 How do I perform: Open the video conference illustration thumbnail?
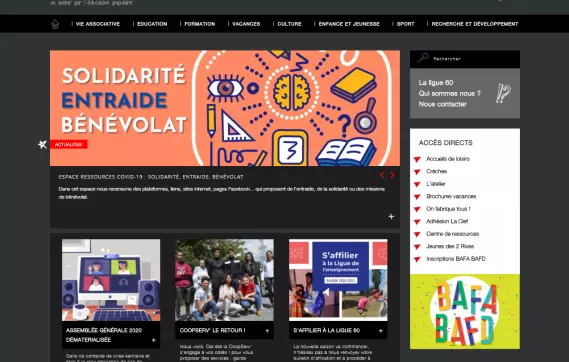111,280
